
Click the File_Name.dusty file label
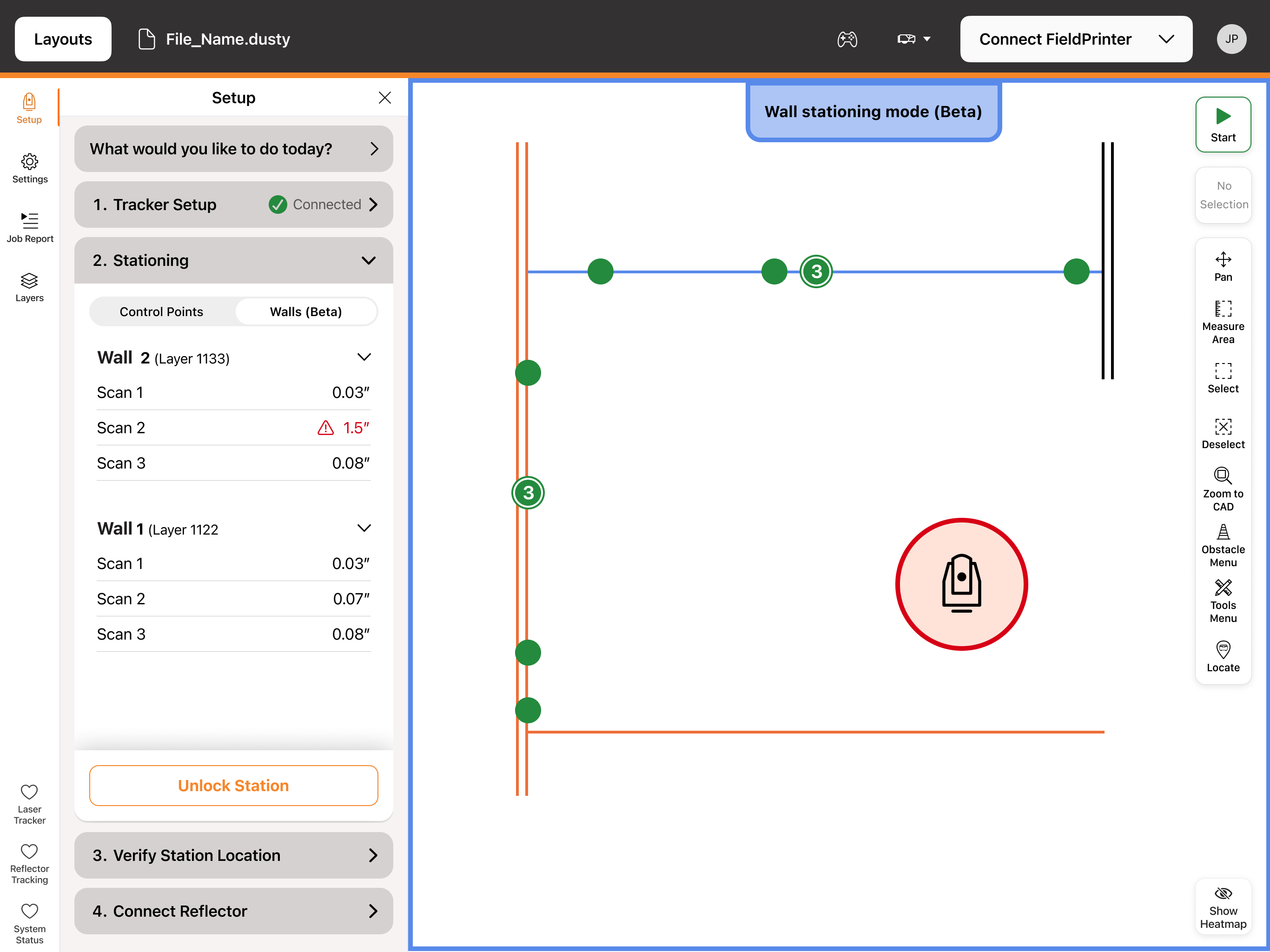[228, 39]
